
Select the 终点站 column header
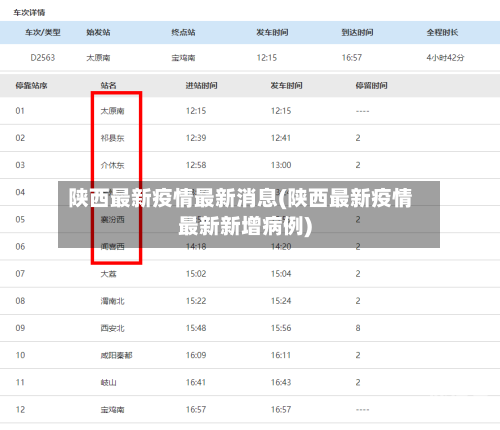pos(183,32)
